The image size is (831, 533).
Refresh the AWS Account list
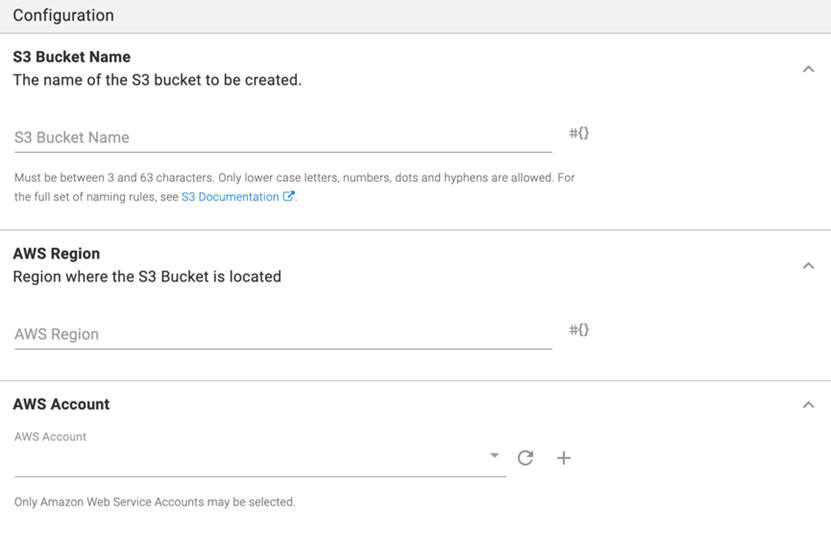pos(525,458)
